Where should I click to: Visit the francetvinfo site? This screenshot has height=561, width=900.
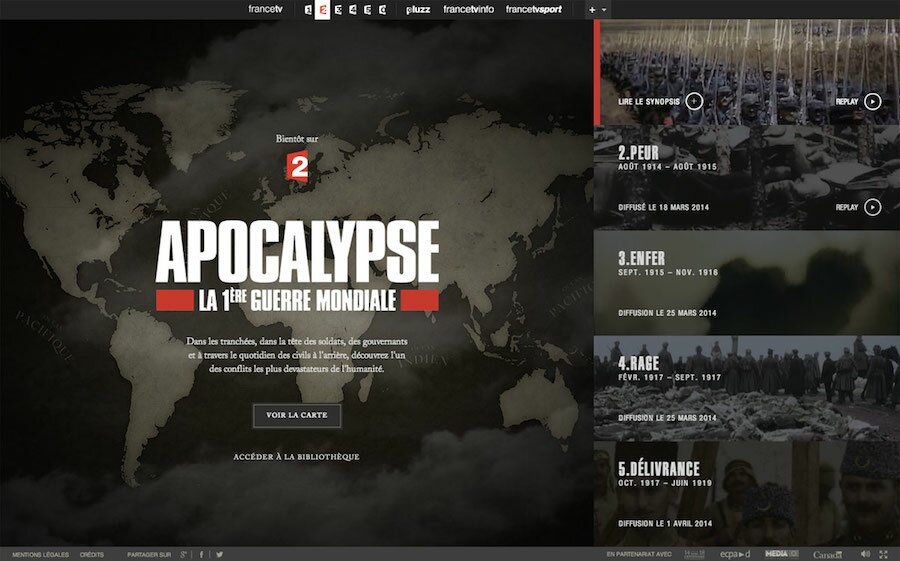coord(468,9)
